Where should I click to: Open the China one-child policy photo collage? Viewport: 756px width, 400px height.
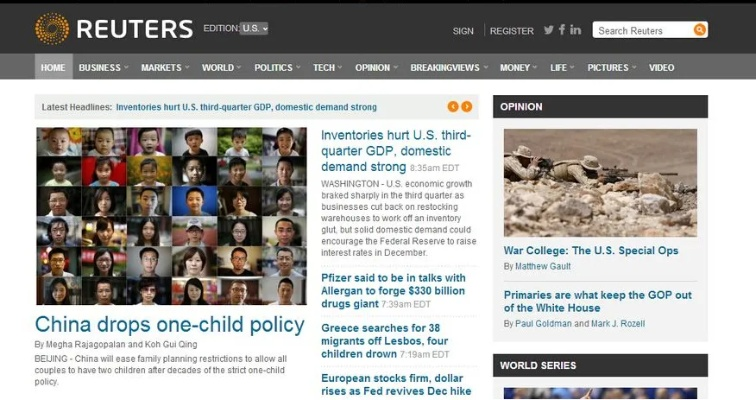[172, 216]
